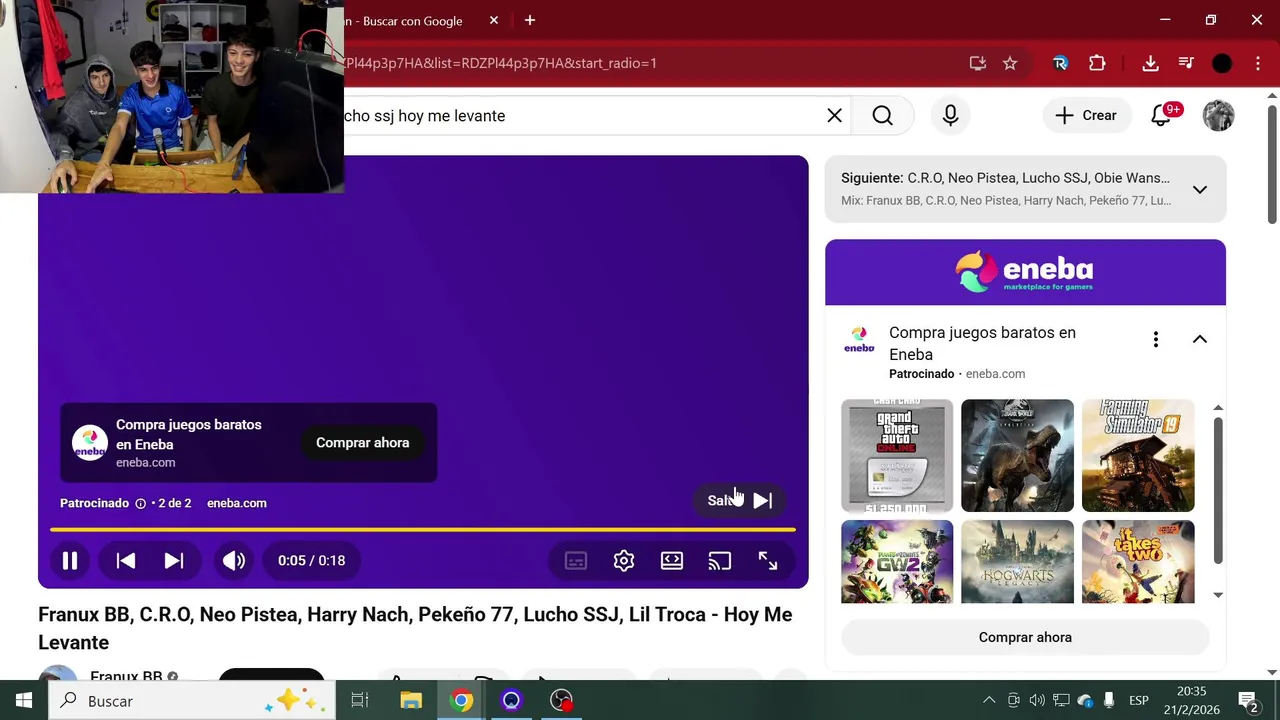Open OBS Studio taskbar icon
This screenshot has height=720, width=1280.
pyautogui.click(x=561, y=700)
